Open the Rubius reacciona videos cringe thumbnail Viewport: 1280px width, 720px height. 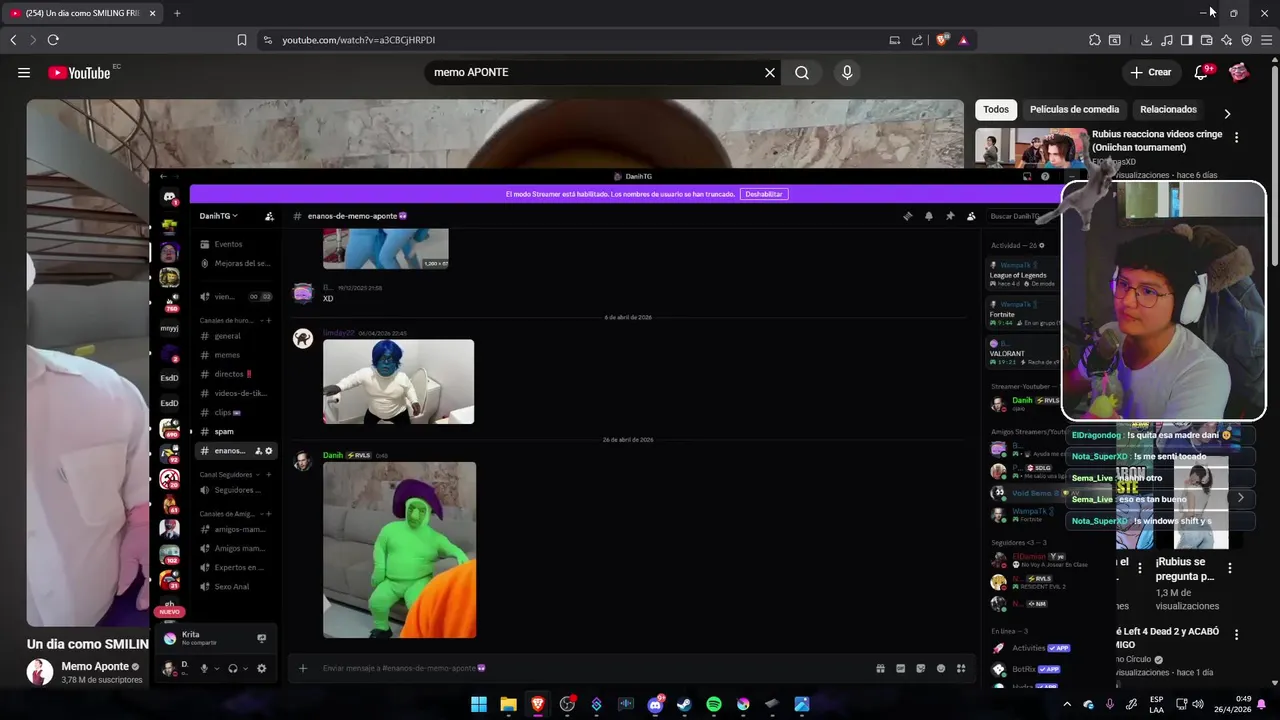tap(1031, 148)
